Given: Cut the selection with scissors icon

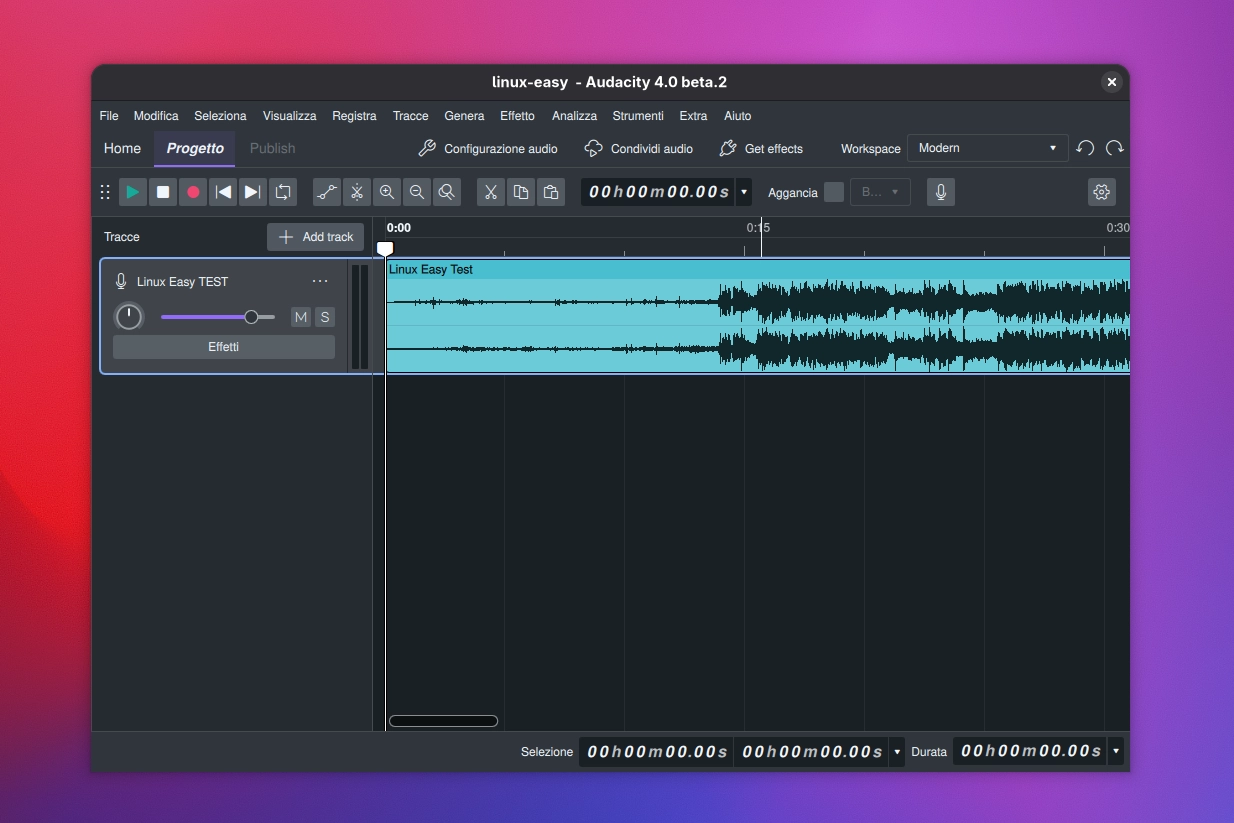Looking at the screenshot, I should [x=491, y=192].
